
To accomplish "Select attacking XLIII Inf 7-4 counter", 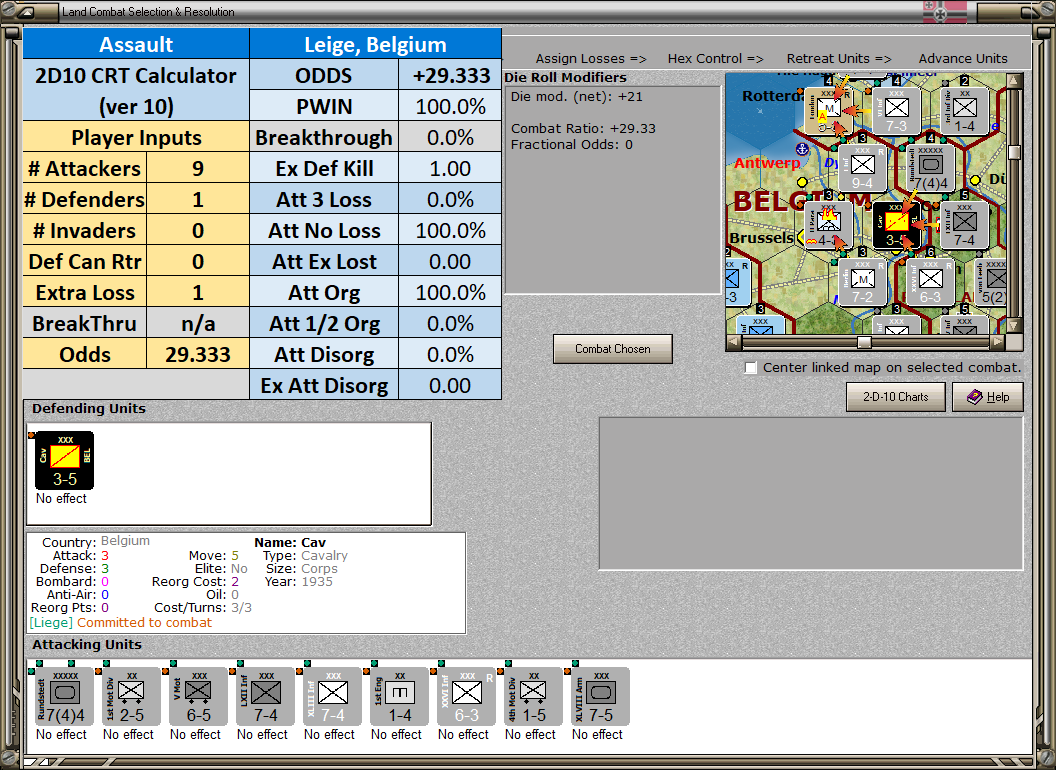I will (333, 697).
